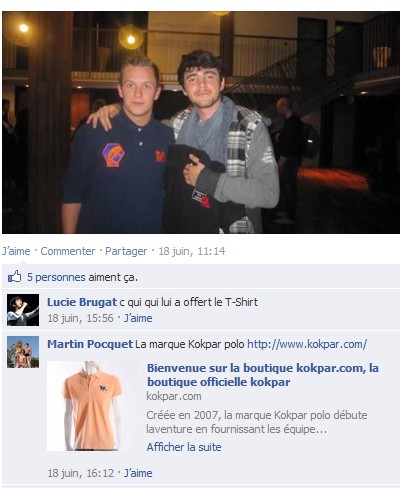Follow the http://www.kokpar.com/ URL
Viewport: 400px width, 488px height.
tap(307, 344)
